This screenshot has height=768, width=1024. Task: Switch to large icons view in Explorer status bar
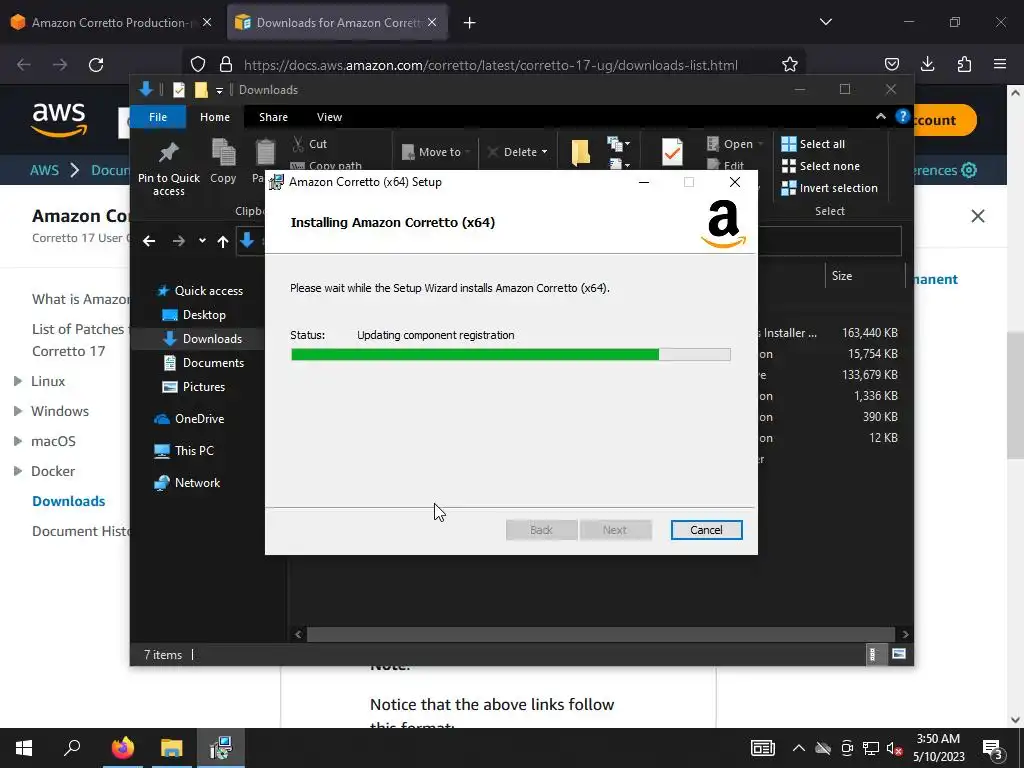[x=899, y=654]
